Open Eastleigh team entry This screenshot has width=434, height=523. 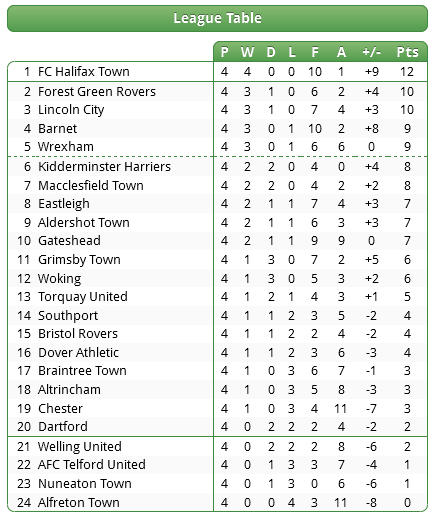pos(64,204)
